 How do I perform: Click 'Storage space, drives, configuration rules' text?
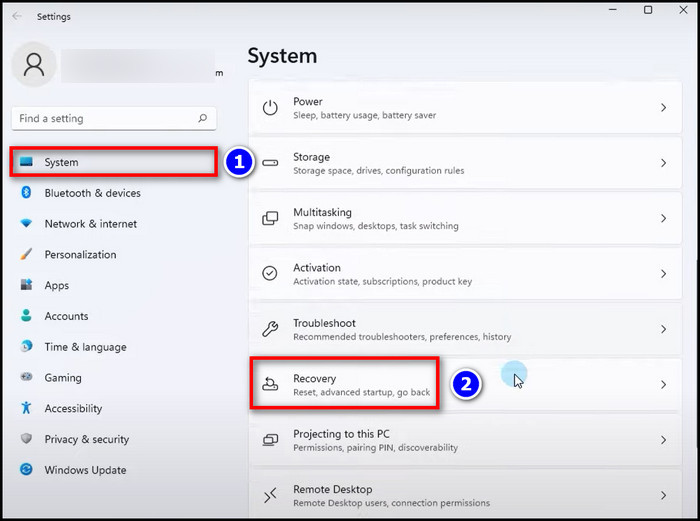click(x=379, y=171)
